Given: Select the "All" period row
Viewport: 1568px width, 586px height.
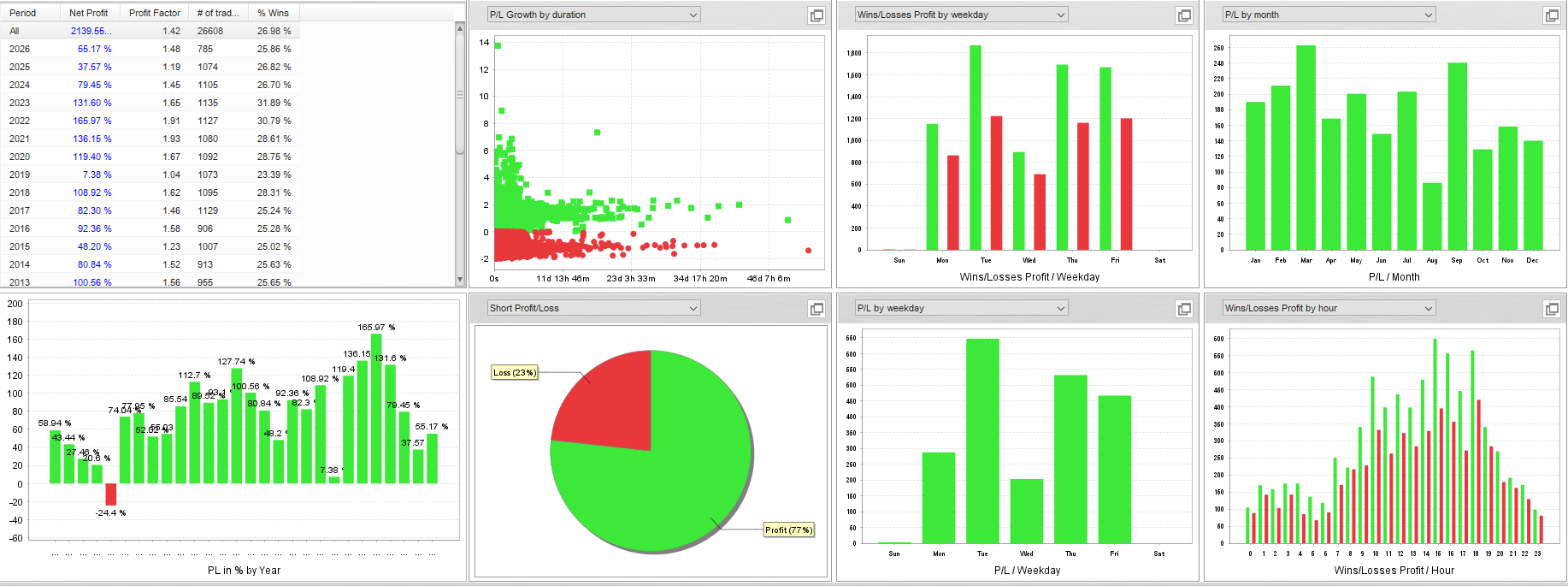Looking at the screenshot, I should pos(150,31).
